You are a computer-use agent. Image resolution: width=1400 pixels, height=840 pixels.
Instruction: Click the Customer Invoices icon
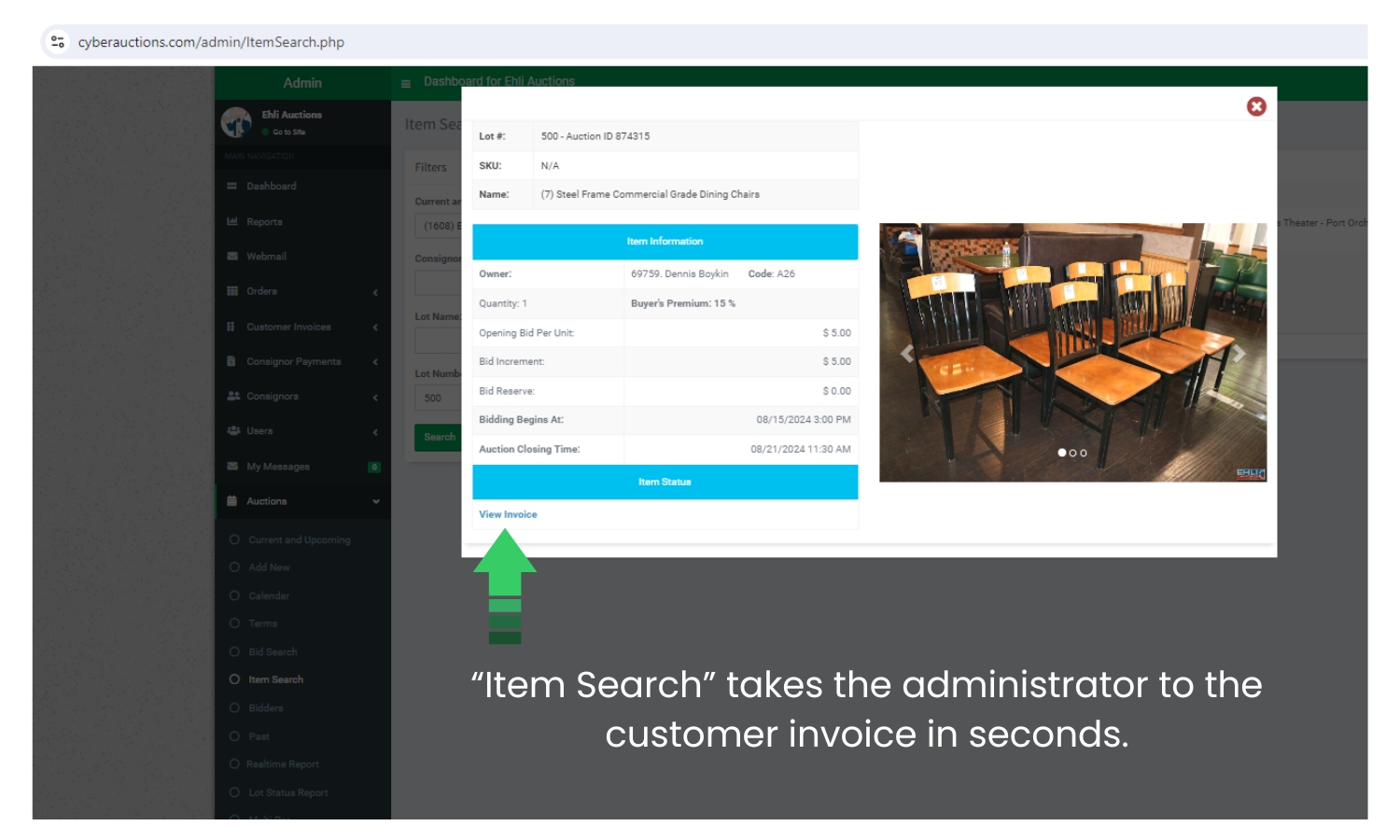coord(231,327)
